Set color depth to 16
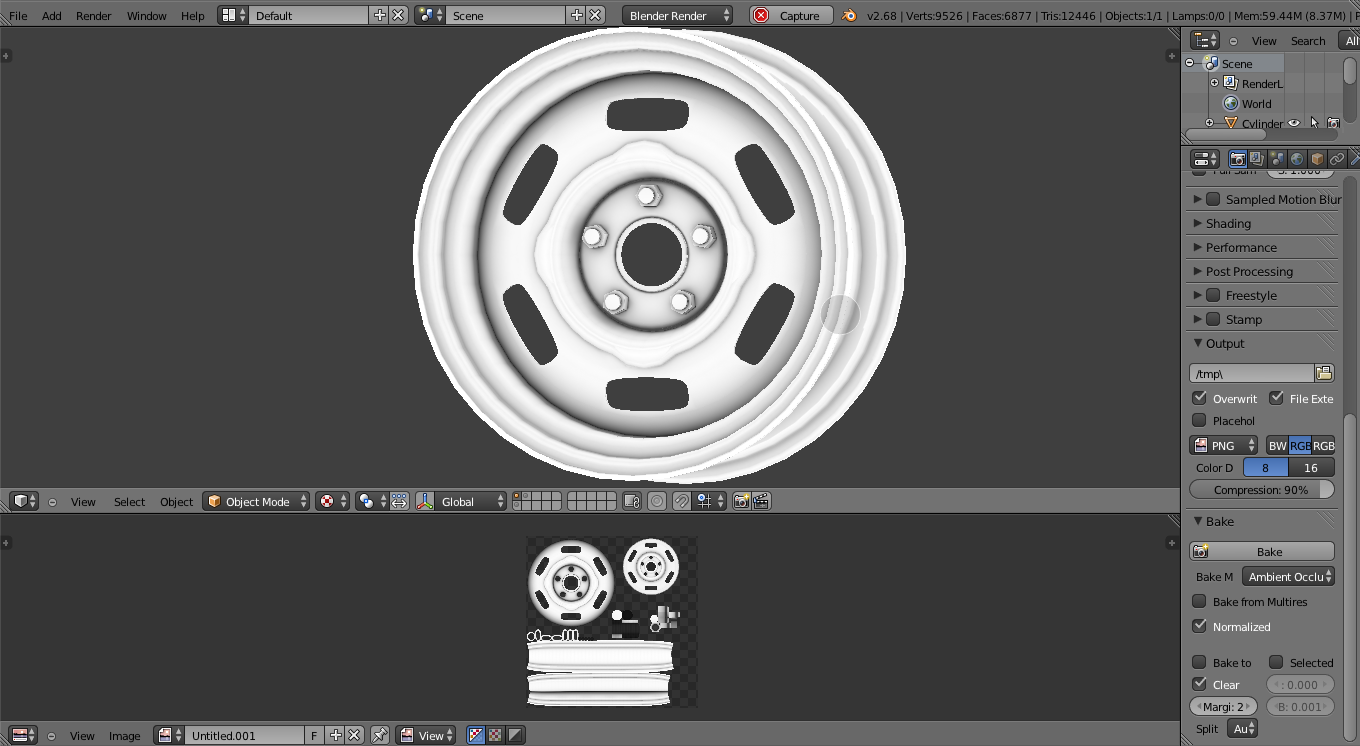This screenshot has width=1360, height=746. point(1311,467)
